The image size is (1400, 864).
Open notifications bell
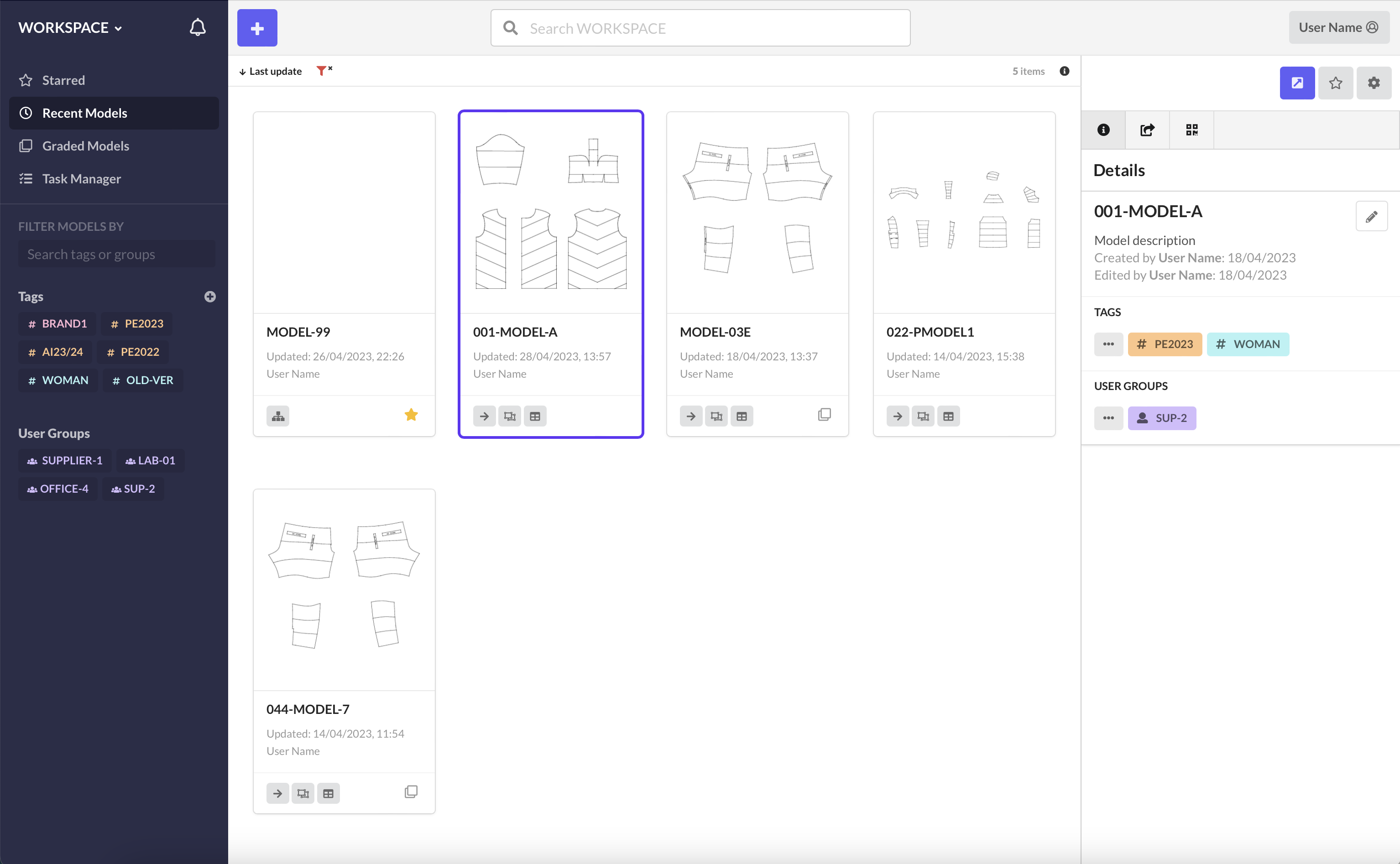(197, 26)
